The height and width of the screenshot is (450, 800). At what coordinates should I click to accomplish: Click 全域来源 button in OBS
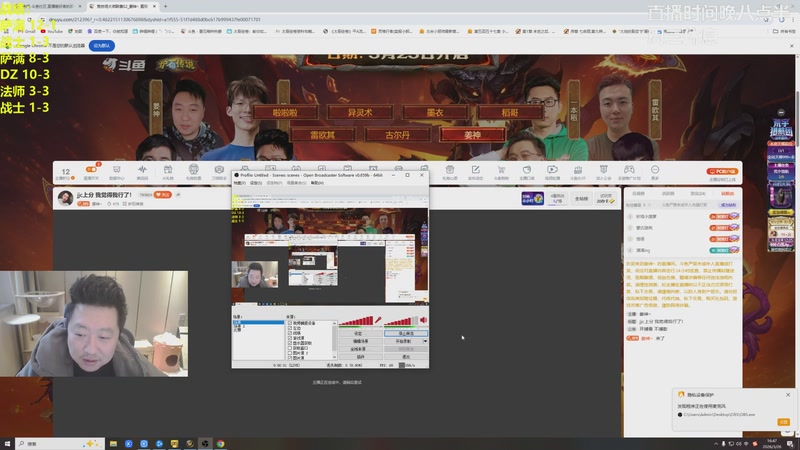359,349
